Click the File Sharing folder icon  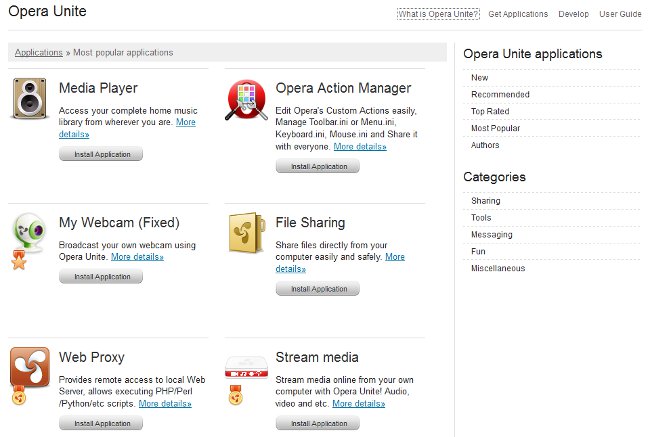pyautogui.click(x=247, y=233)
